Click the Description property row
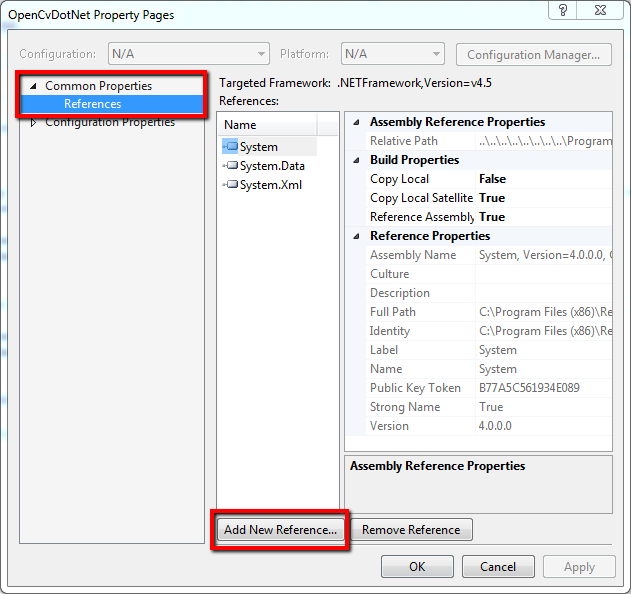 coord(489,293)
